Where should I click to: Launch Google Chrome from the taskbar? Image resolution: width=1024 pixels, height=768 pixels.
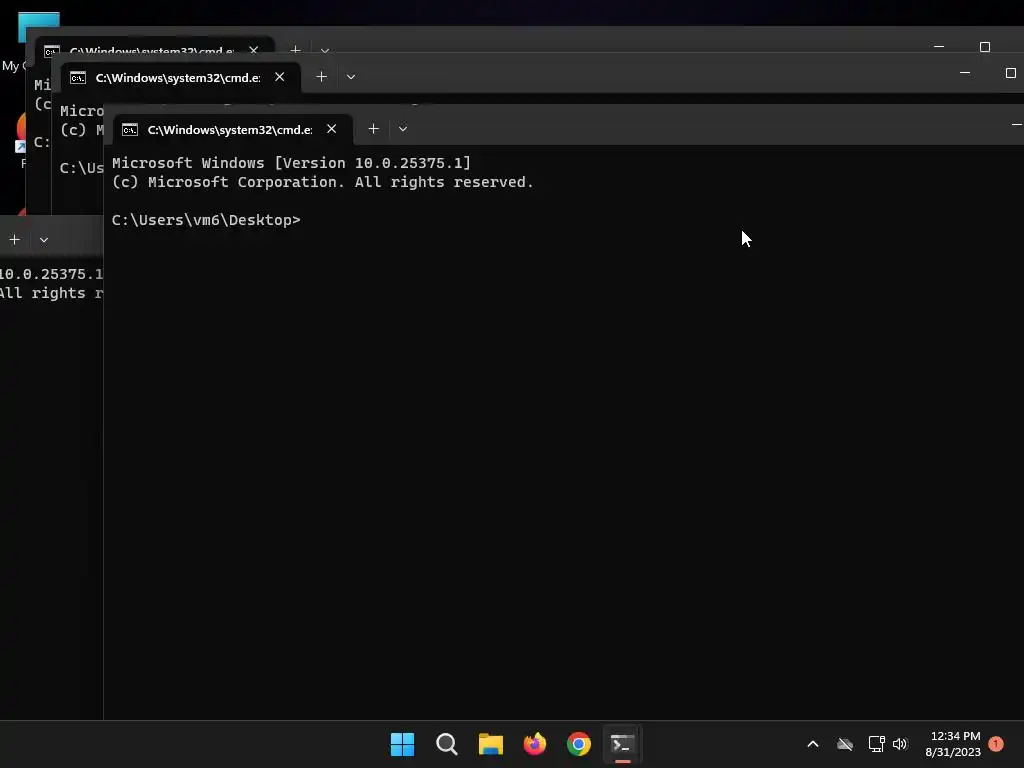coord(579,744)
